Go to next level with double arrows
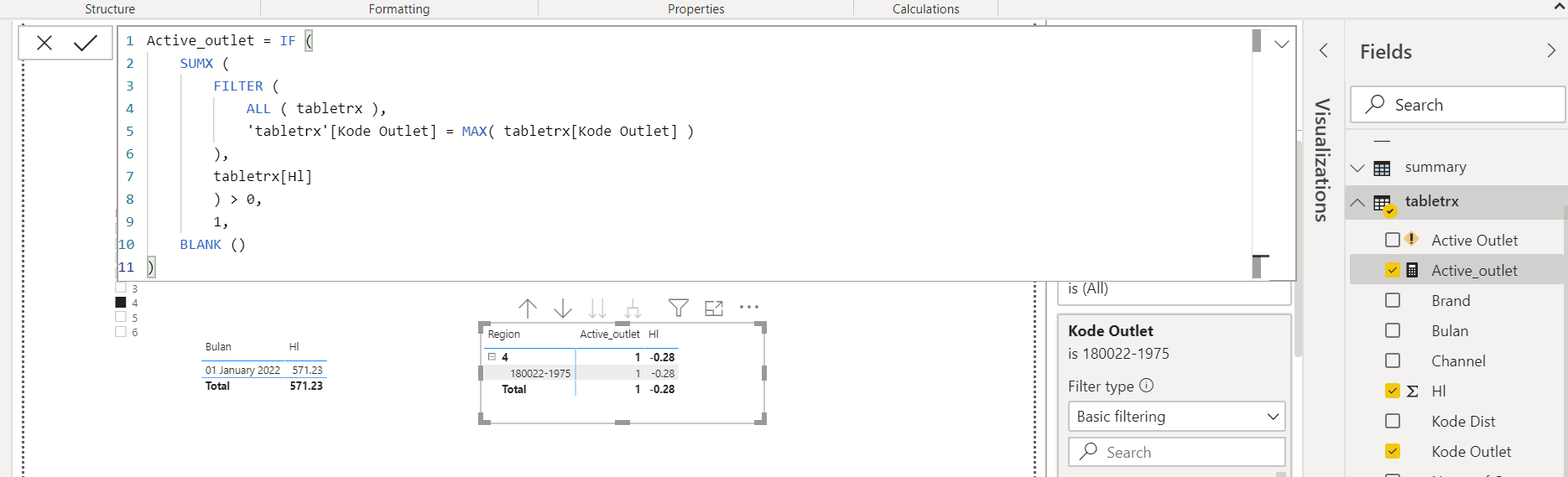The image size is (1568, 477). [x=597, y=308]
